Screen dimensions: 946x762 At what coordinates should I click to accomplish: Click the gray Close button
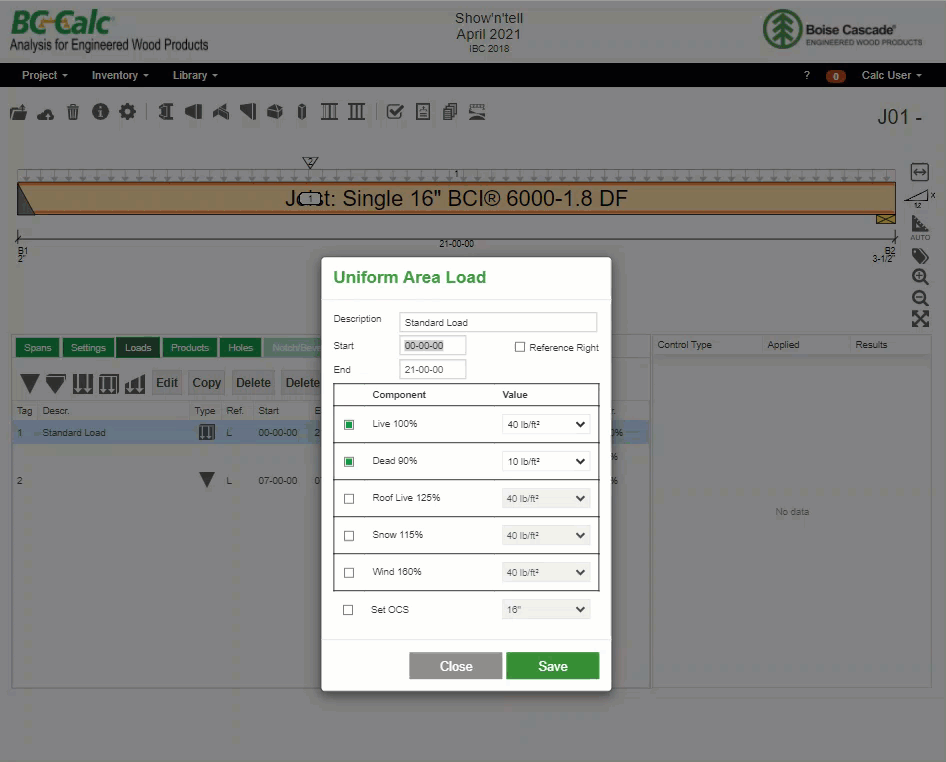coord(456,666)
